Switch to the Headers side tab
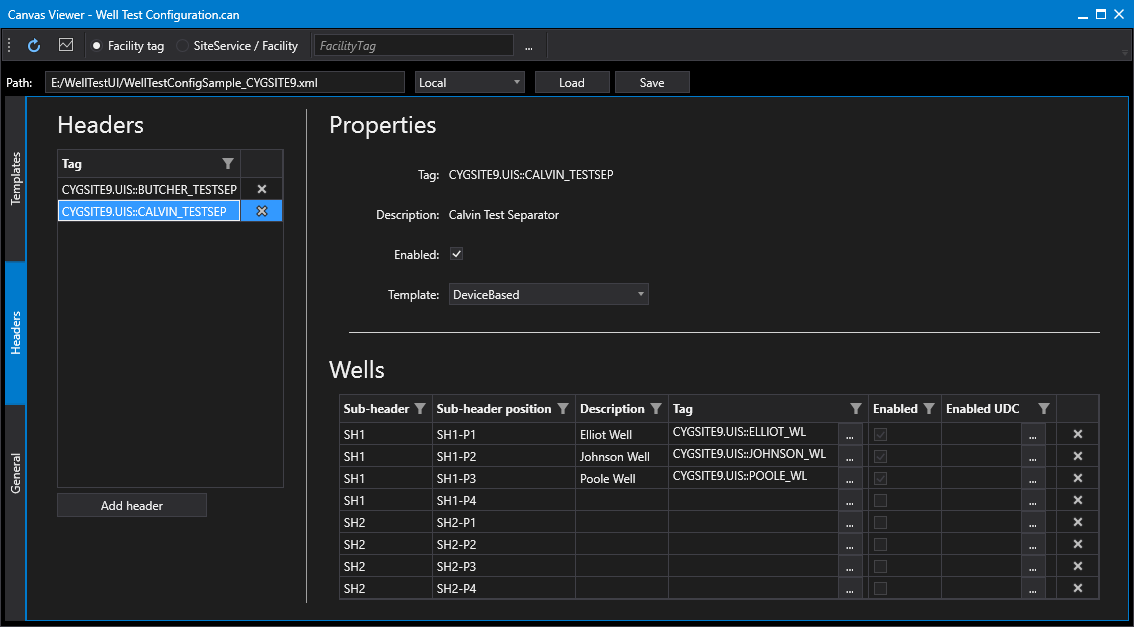 tap(16, 333)
